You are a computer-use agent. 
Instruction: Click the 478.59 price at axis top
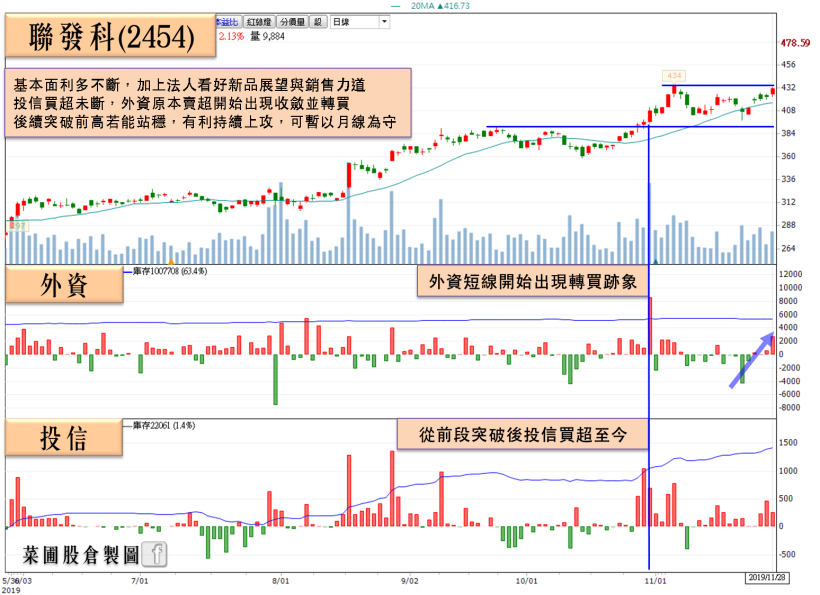795,43
